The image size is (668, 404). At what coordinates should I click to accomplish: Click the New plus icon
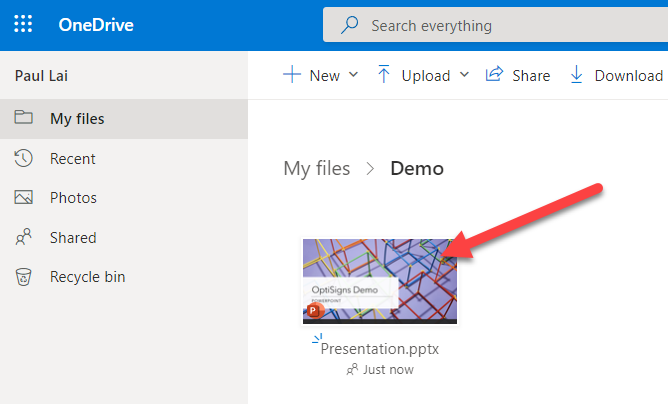(292, 75)
